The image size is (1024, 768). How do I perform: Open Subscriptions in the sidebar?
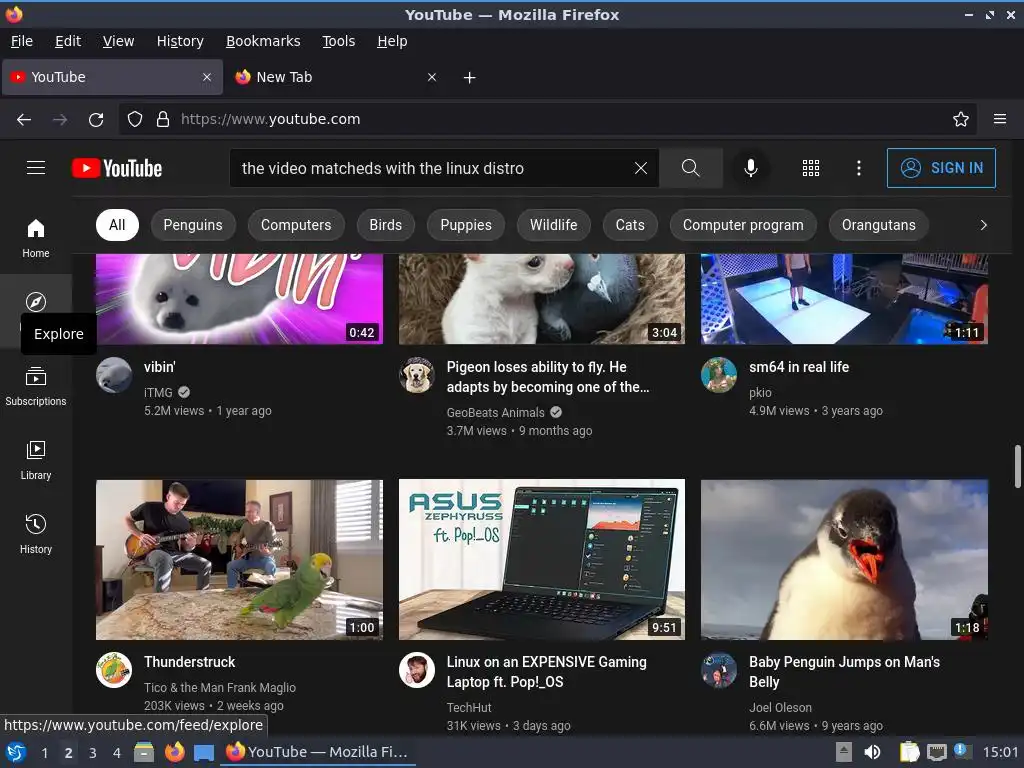[36, 387]
